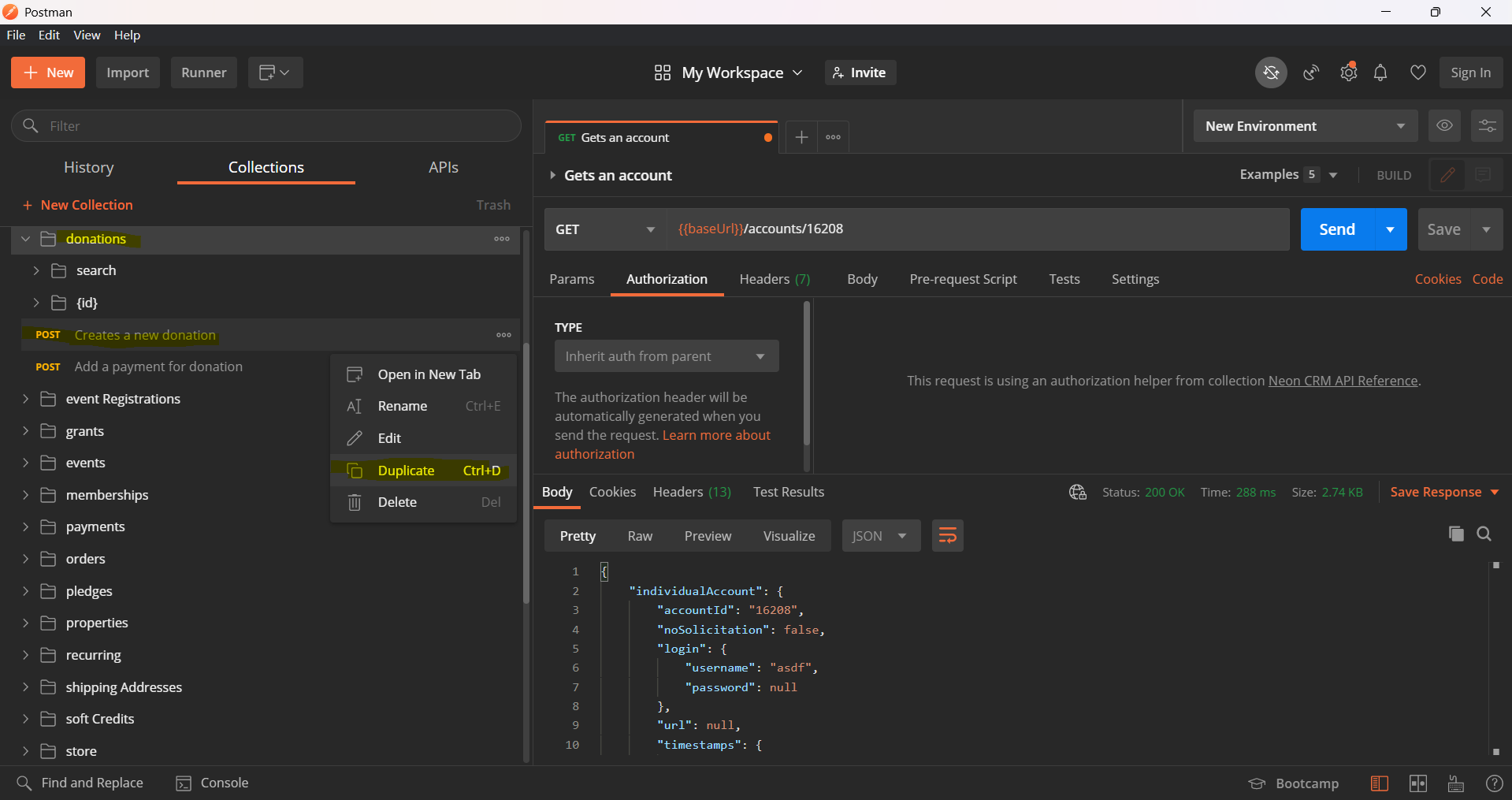Open the Inherit auth from parent type dropdown
This screenshot has width=1512, height=800.
[x=667, y=356]
